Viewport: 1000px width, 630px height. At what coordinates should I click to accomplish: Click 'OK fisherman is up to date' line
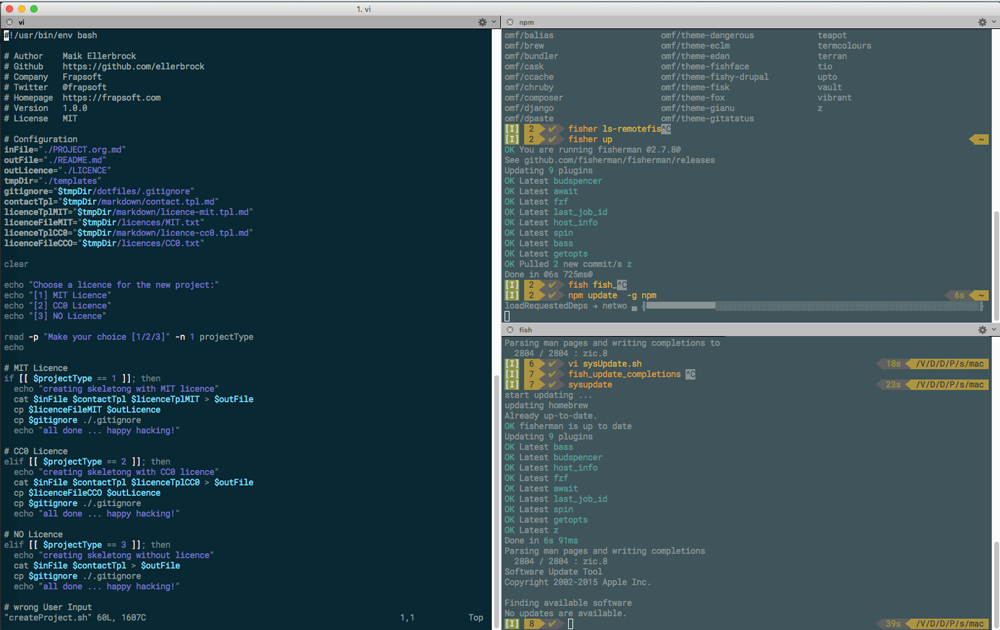(568, 427)
